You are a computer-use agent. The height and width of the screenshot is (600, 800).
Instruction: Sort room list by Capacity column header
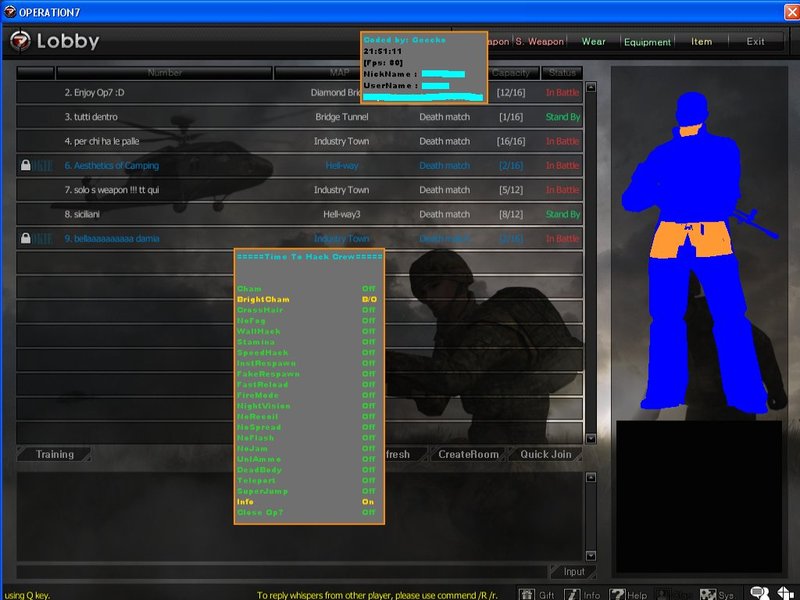[x=511, y=73]
